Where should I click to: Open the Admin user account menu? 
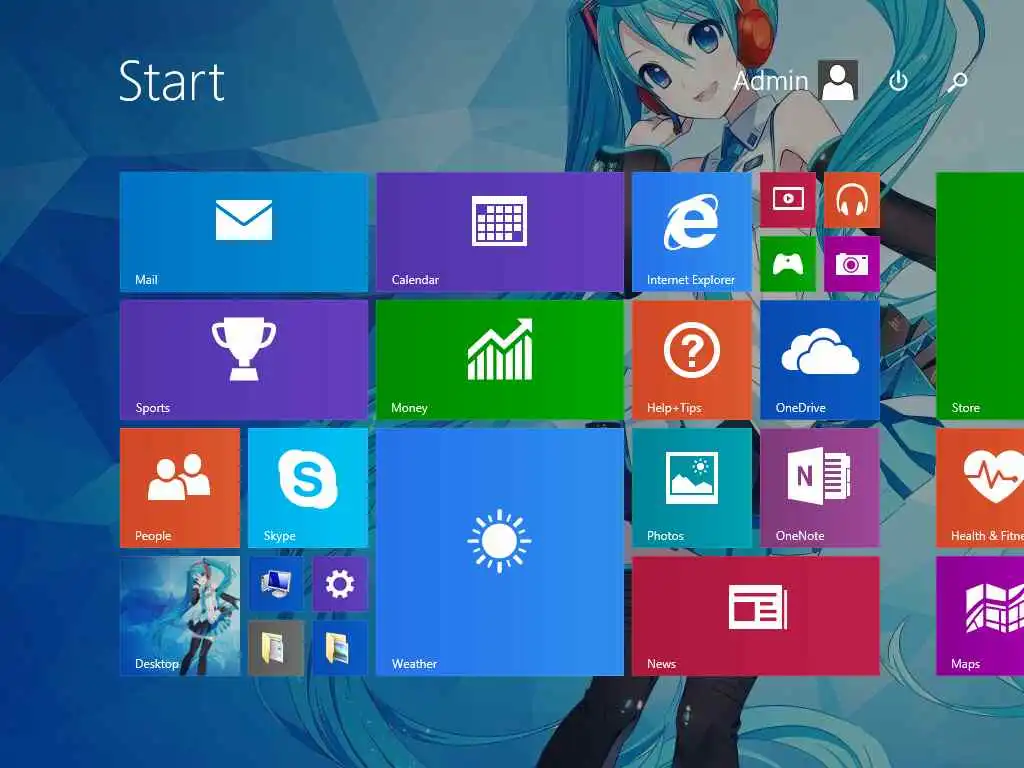[795, 81]
